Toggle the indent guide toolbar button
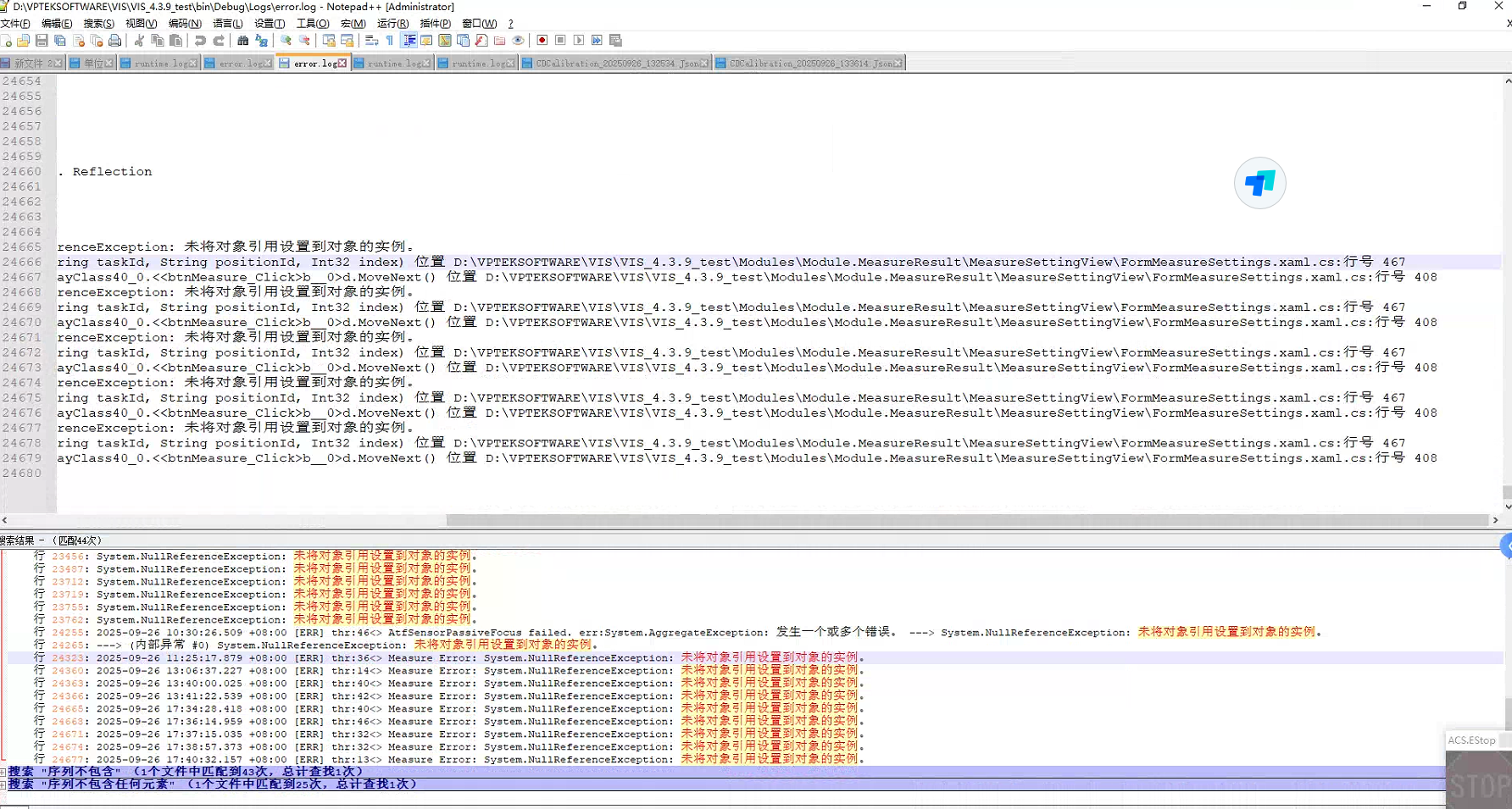This screenshot has height=809, width=1512. [409, 41]
